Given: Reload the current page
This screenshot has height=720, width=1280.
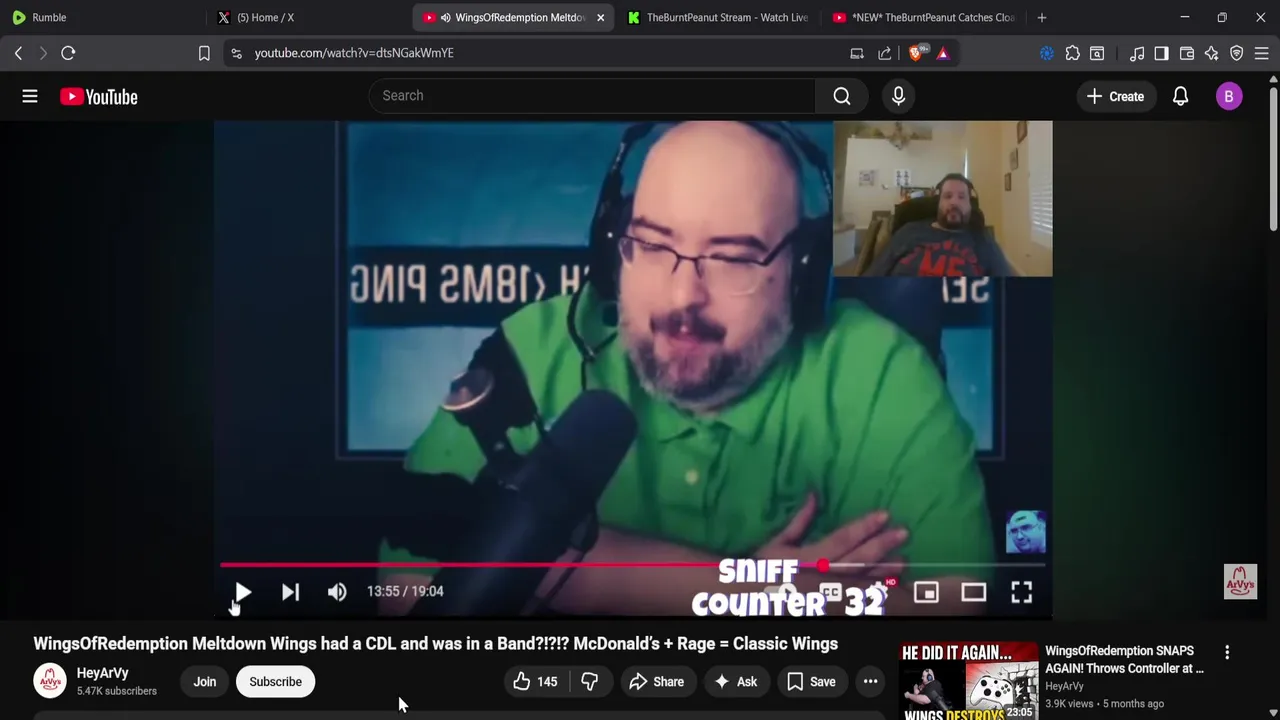Looking at the screenshot, I should coord(68,53).
